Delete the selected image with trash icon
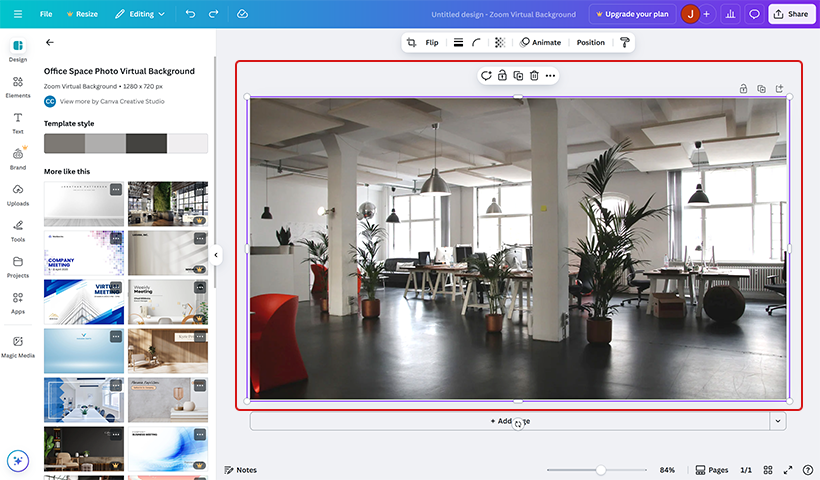Screen dimensions: 820x480 534,76
